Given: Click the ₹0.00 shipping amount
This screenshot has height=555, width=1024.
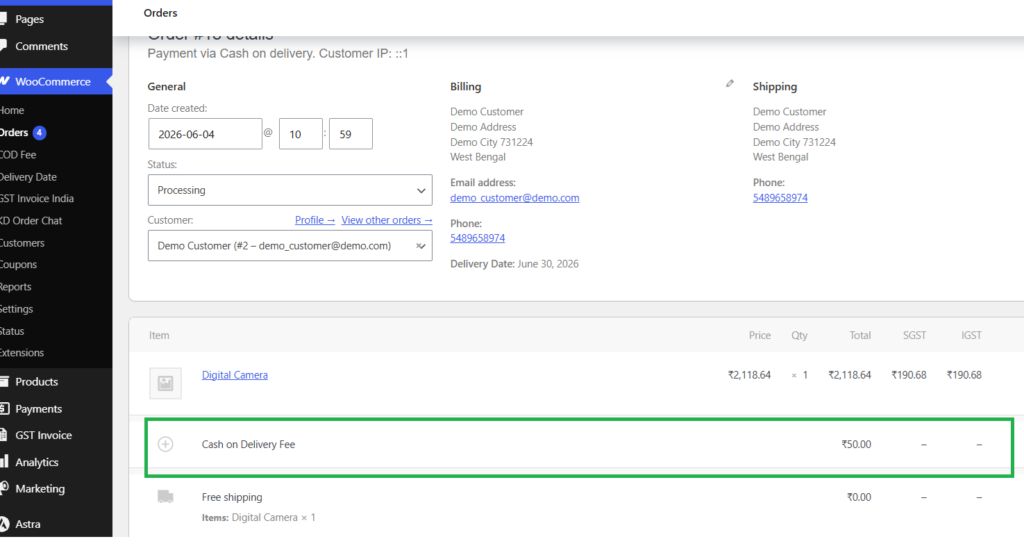Looking at the screenshot, I should pyautogui.click(x=859, y=497).
